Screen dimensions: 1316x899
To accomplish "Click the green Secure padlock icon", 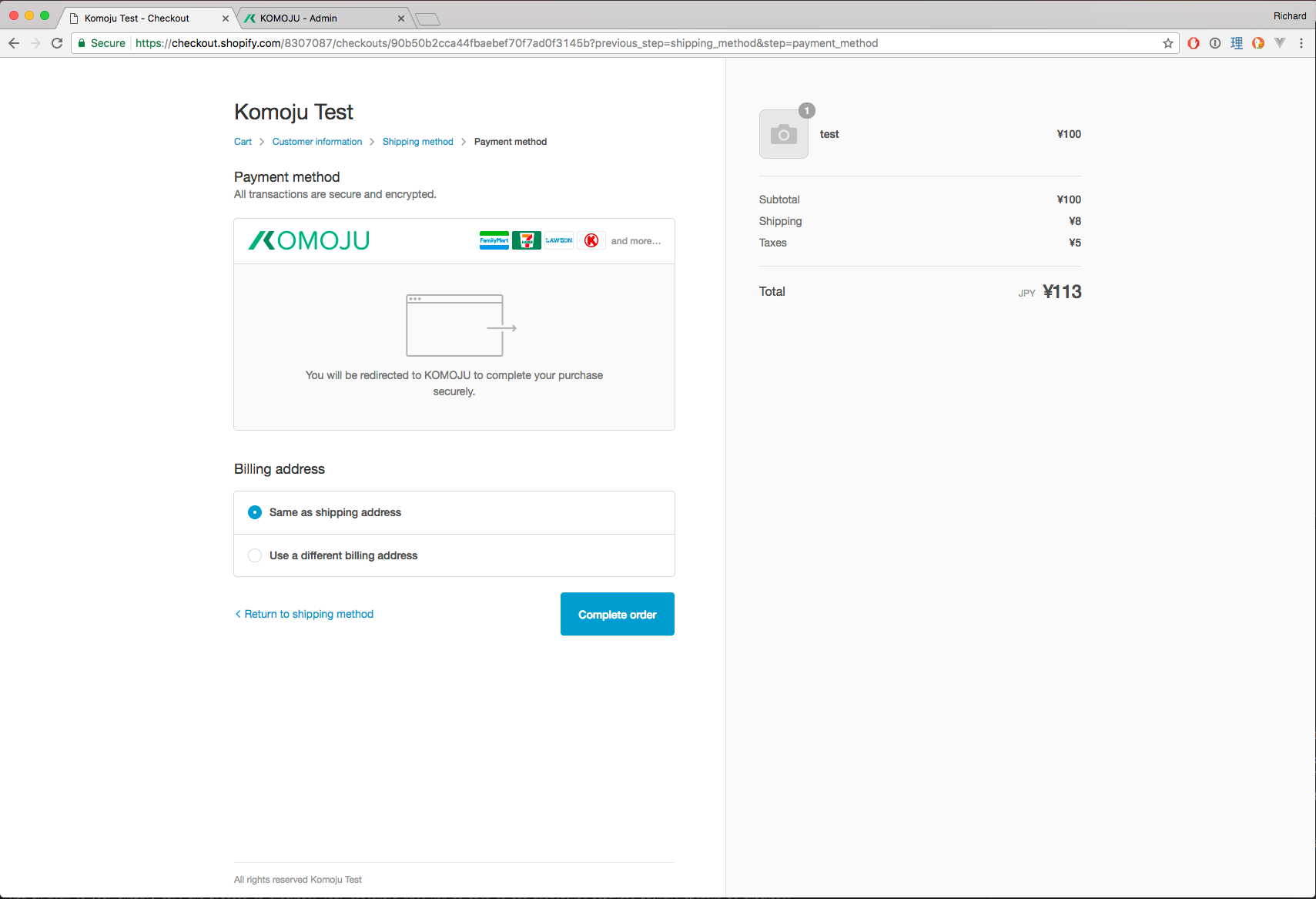I will [x=82, y=43].
